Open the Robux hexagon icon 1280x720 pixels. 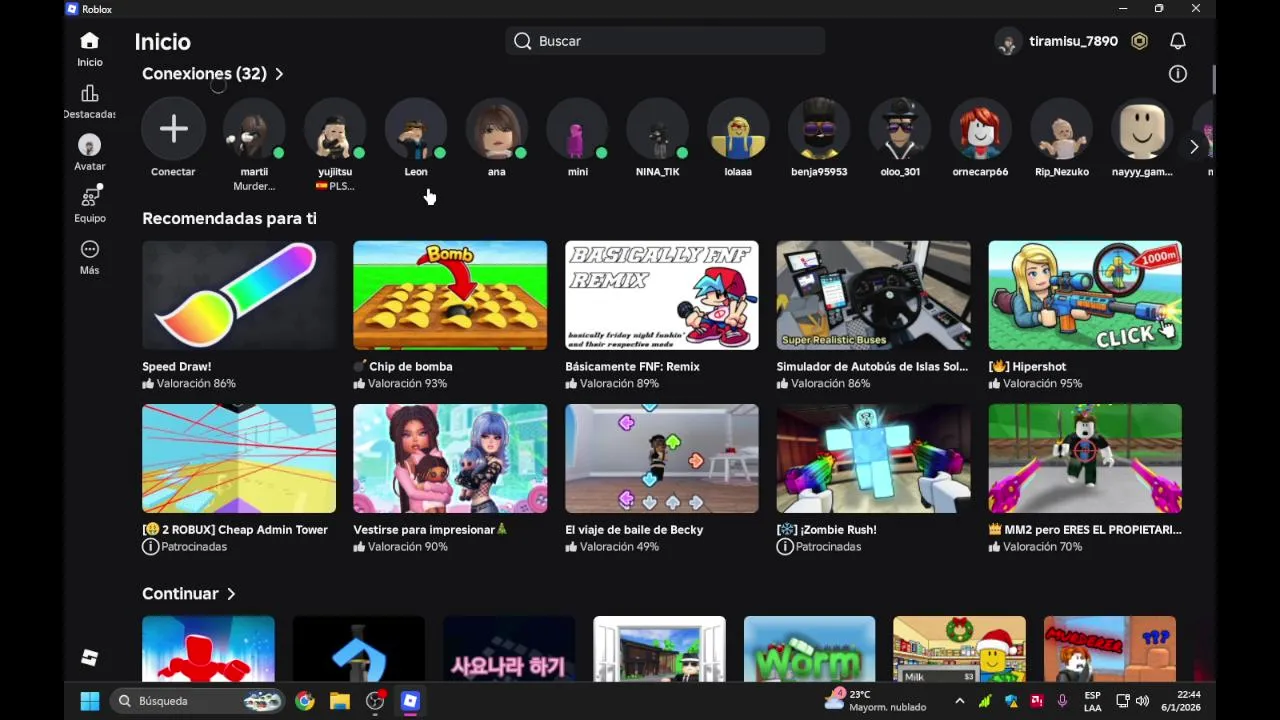pyautogui.click(x=1139, y=41)
